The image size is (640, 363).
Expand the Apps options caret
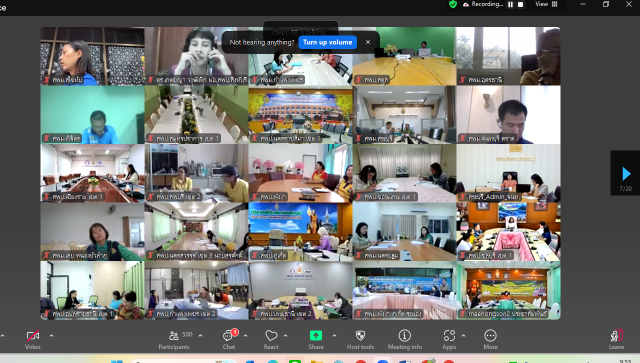point(463,336)
